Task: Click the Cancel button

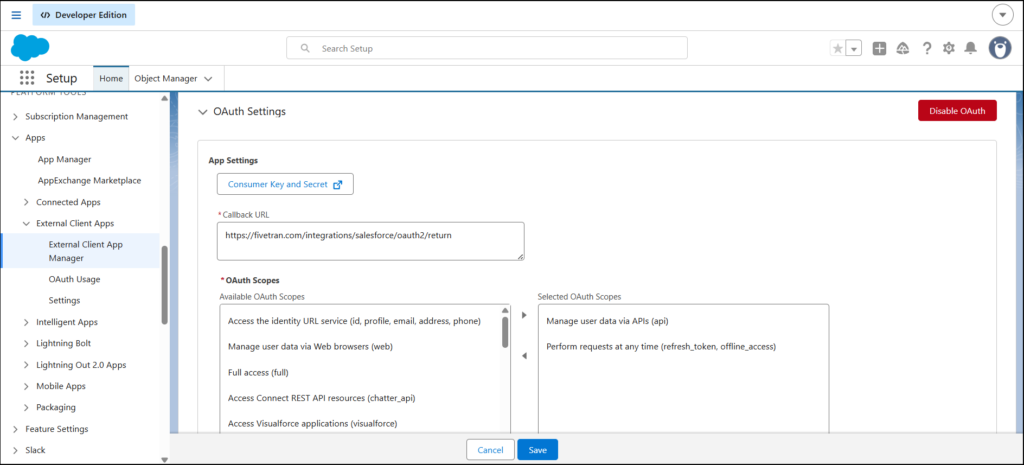Action: [490, 450]
